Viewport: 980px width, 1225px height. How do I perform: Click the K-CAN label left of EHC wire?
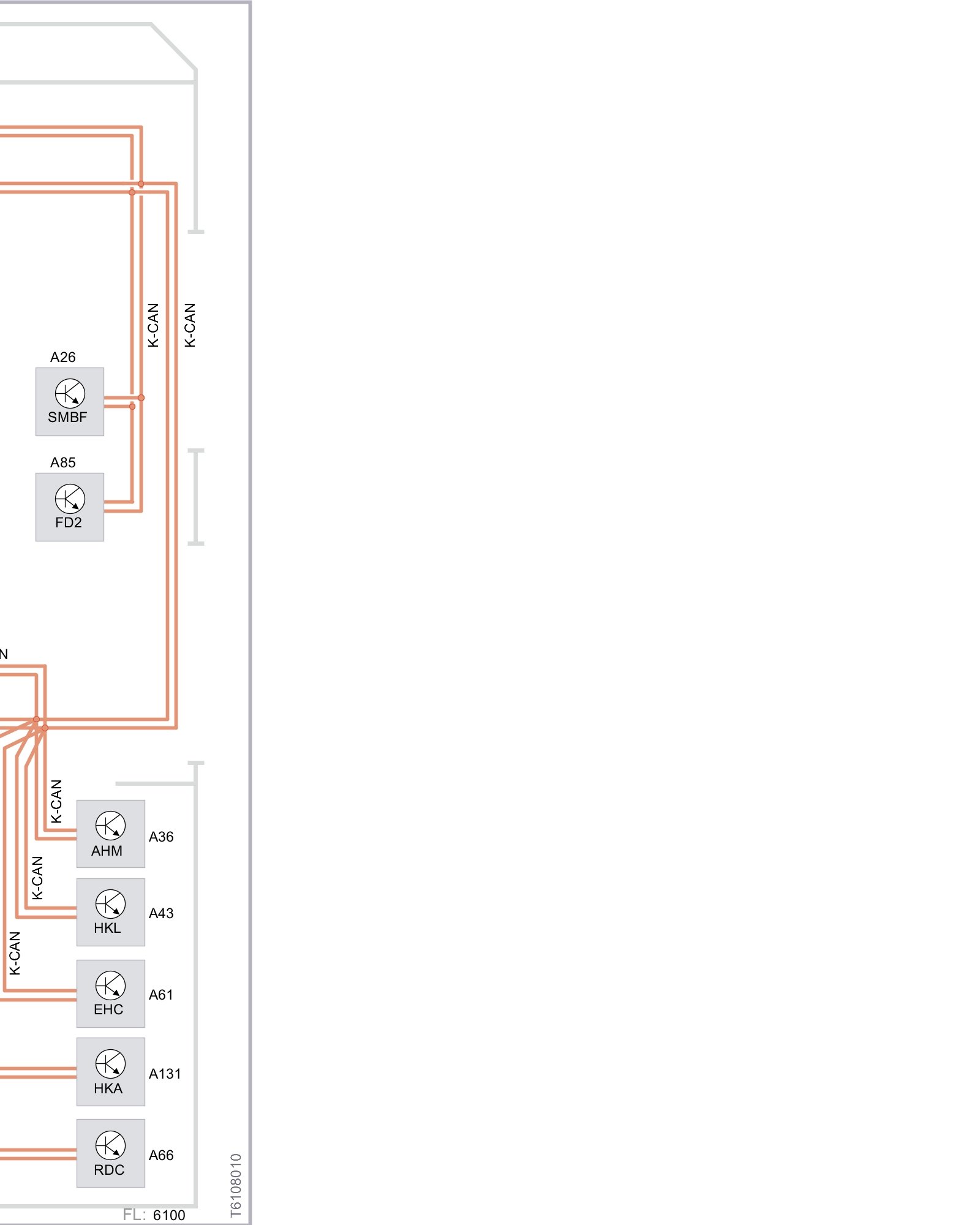(15, 953)
